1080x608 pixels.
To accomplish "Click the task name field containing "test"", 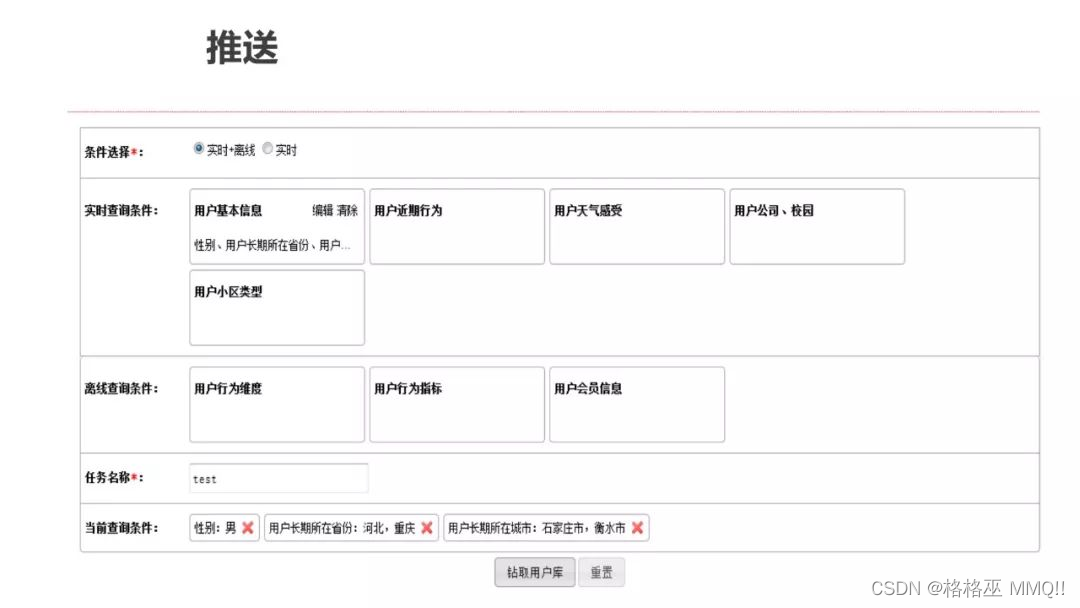I will [278, 478].
